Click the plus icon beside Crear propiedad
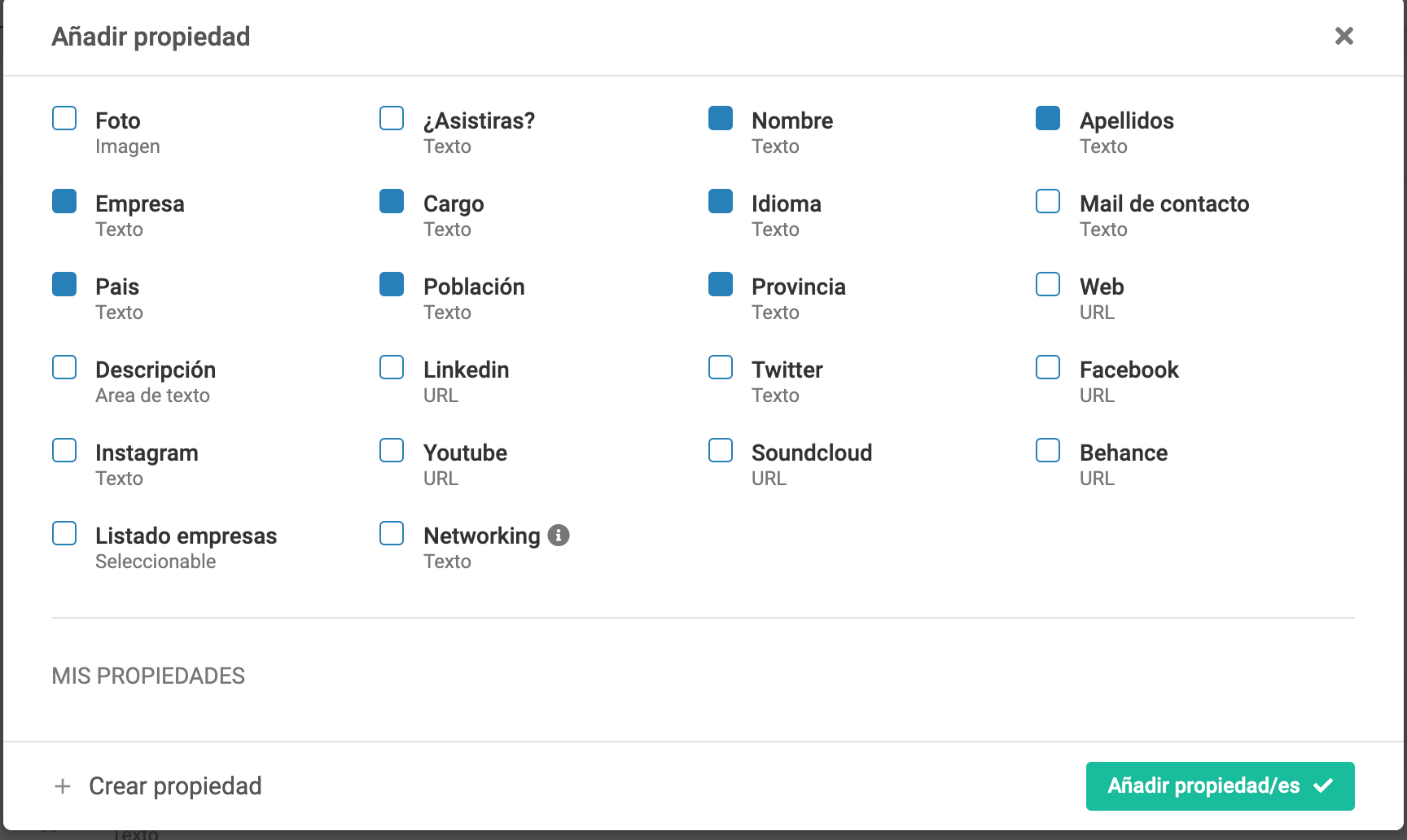This screenshot has height=840, width=1407. pos(63,786)
